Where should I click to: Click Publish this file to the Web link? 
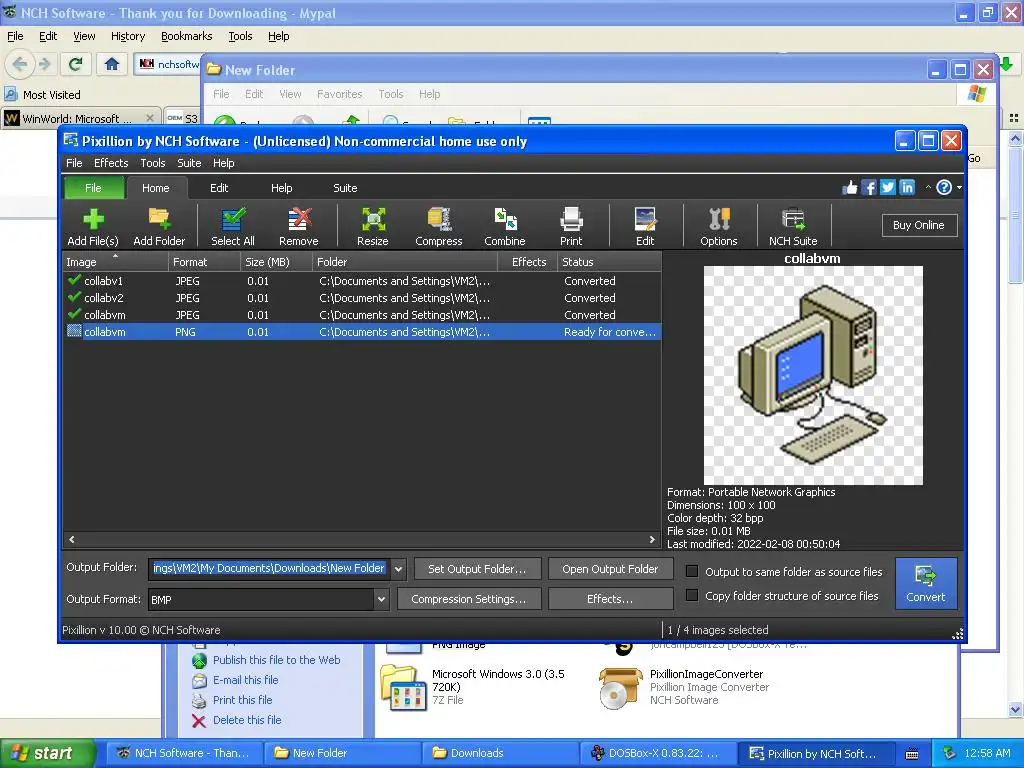click(276, 660)
